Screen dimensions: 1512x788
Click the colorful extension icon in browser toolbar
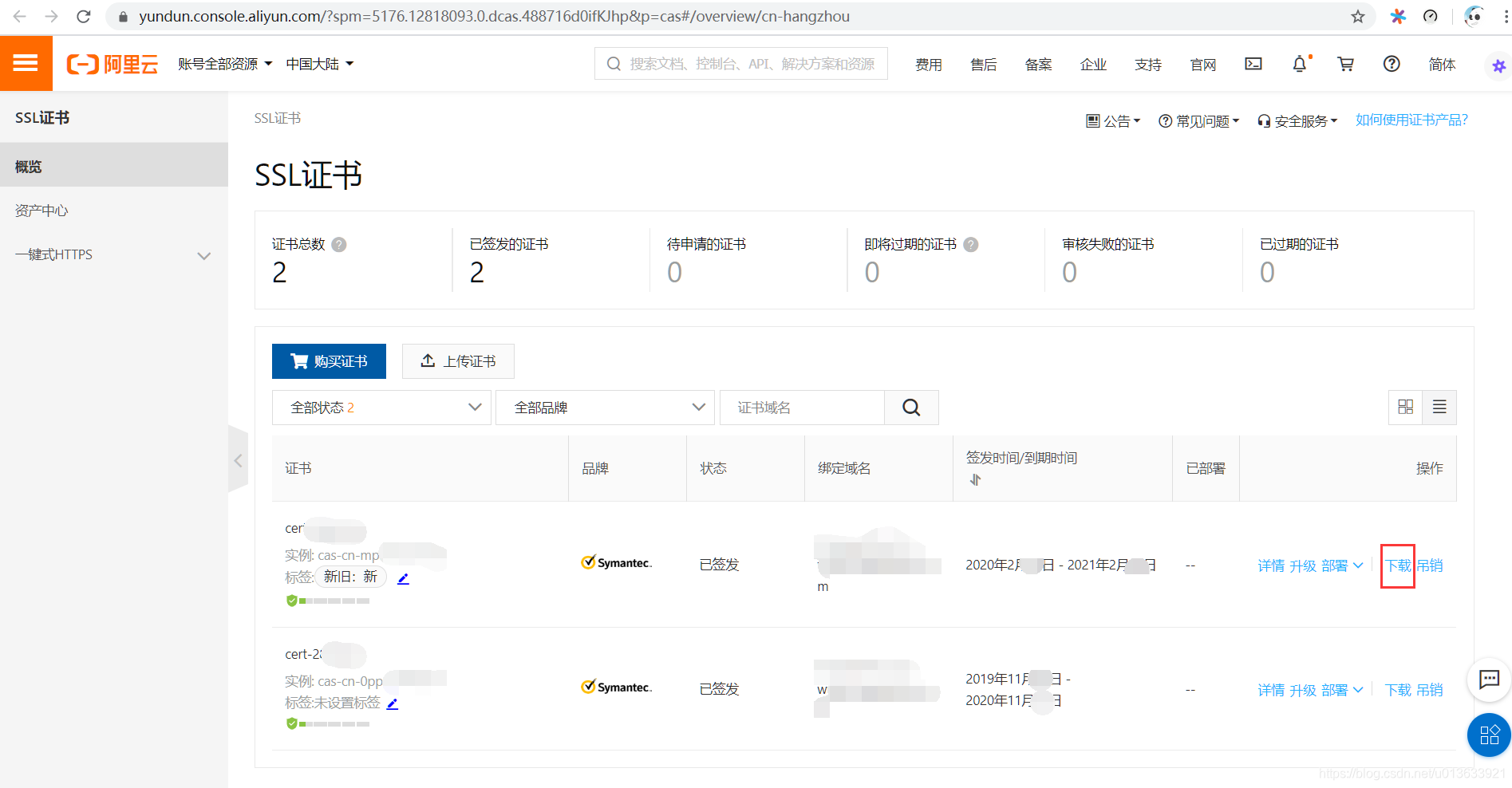coord(1398,16)
